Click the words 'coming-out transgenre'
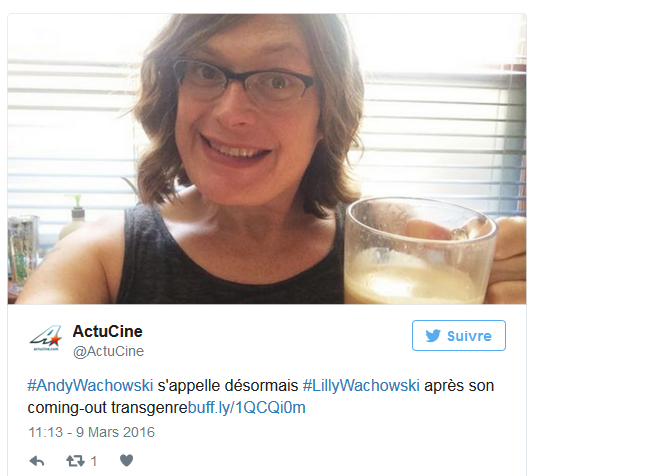This screenshot has height=476, width=658. (107, 408)
